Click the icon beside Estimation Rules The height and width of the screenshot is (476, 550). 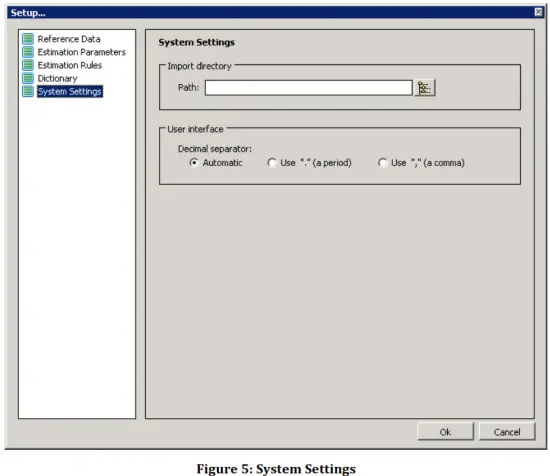[28, 65]
